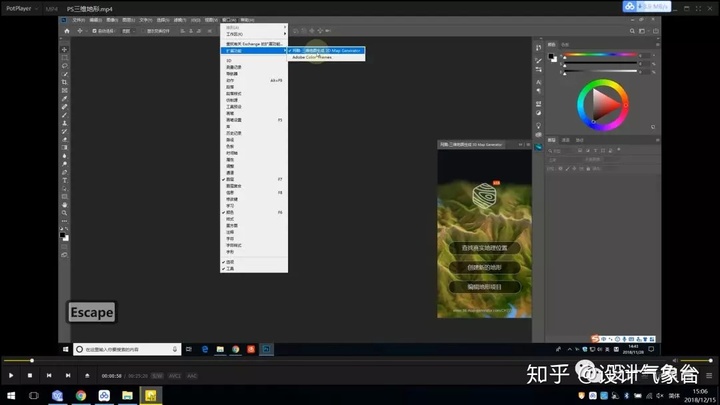This screenshot has width=720, height=405.
Task: Select the Eraser tool
Action: click(64, 140)
